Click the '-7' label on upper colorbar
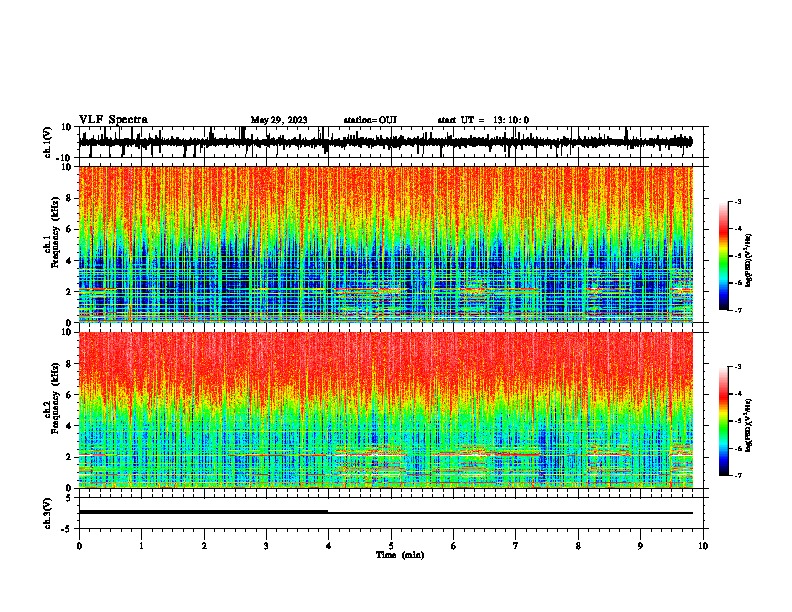Screen dimensions: 792x612 738,310
